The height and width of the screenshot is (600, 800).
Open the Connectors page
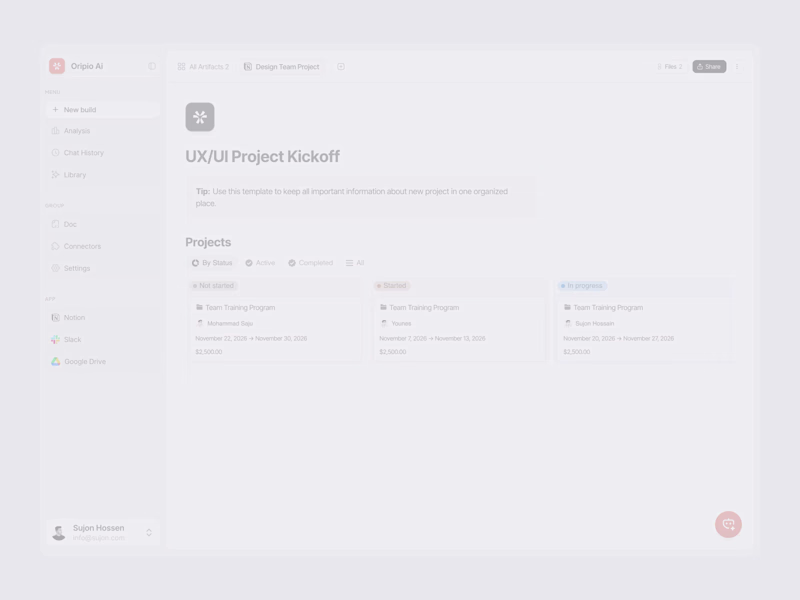pos(103,246)
